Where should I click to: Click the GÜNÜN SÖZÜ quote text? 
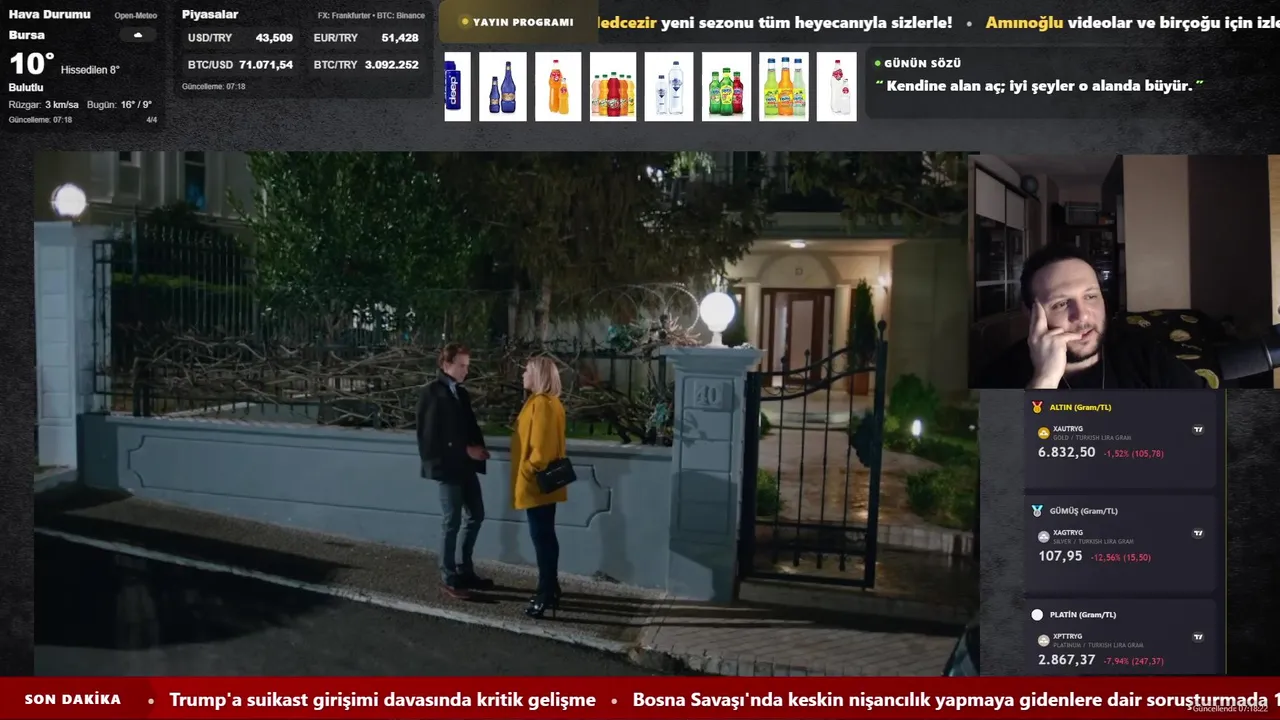click(1039, 86)
